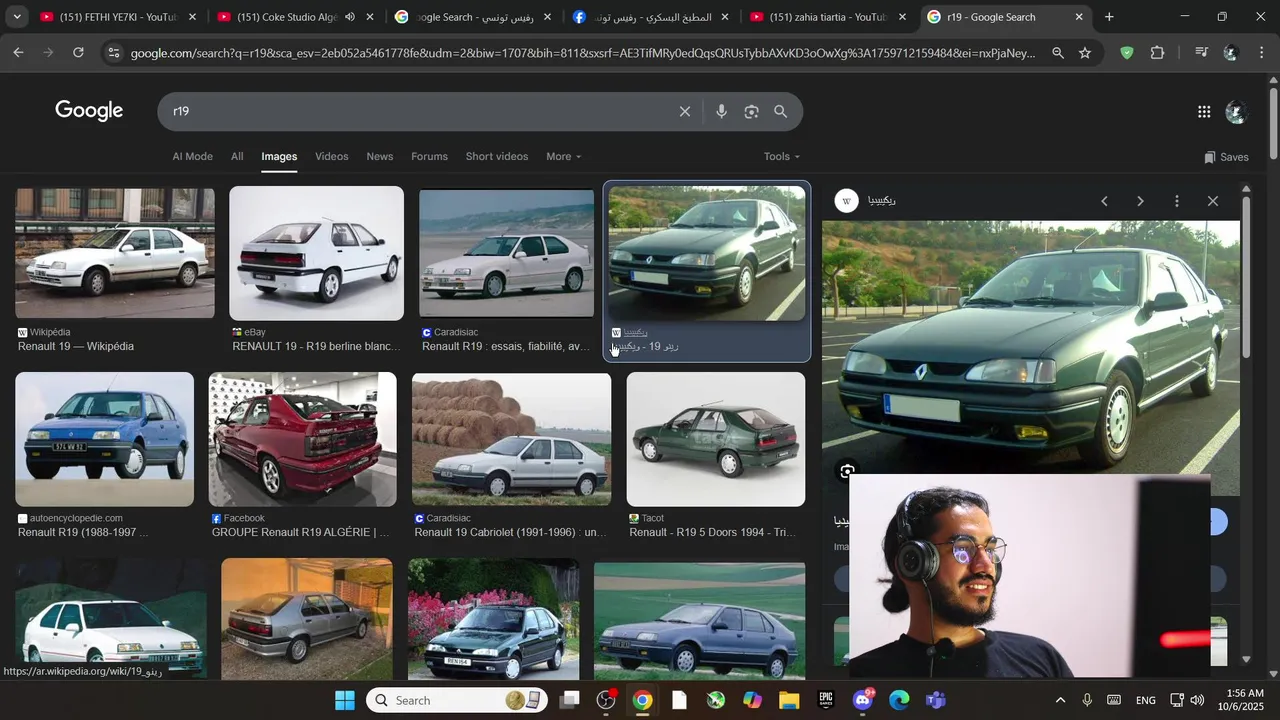Switch to Short videos tab
Viewport: 1280px width, 720px height.
(x=497, y=156)
